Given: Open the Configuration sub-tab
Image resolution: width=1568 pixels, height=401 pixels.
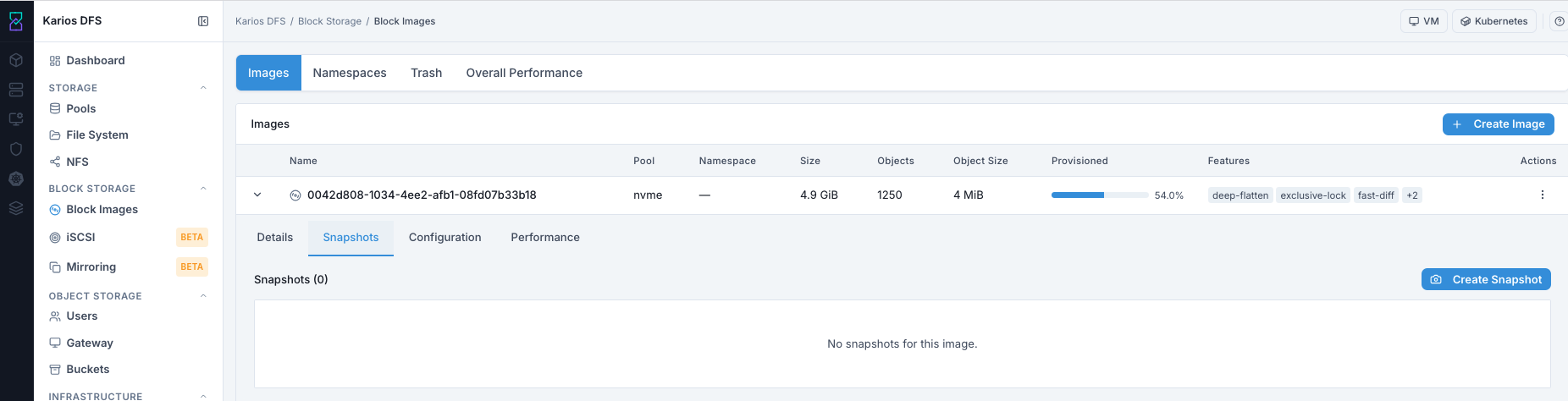Looking at the screenshot, I should pos(445,238).
